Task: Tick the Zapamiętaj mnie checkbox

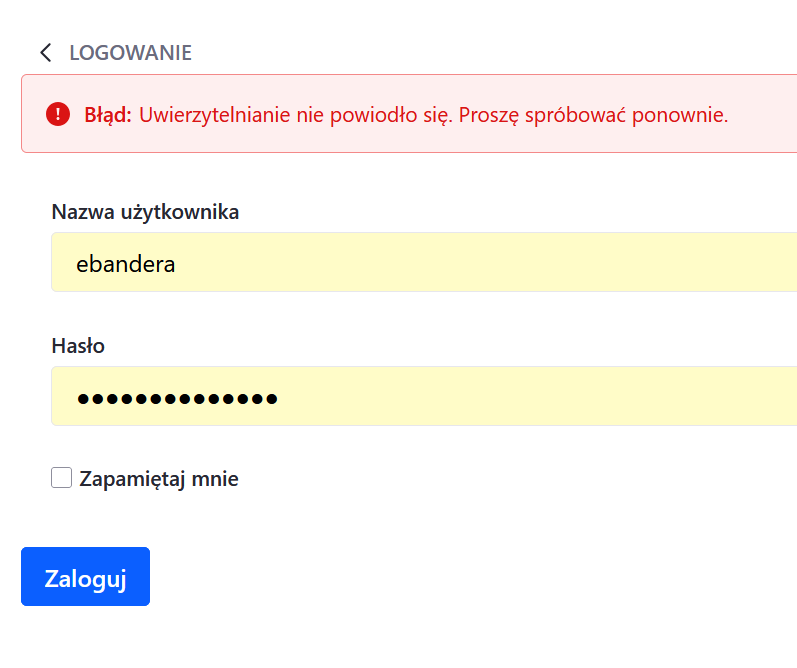Action: pos(62,478)
